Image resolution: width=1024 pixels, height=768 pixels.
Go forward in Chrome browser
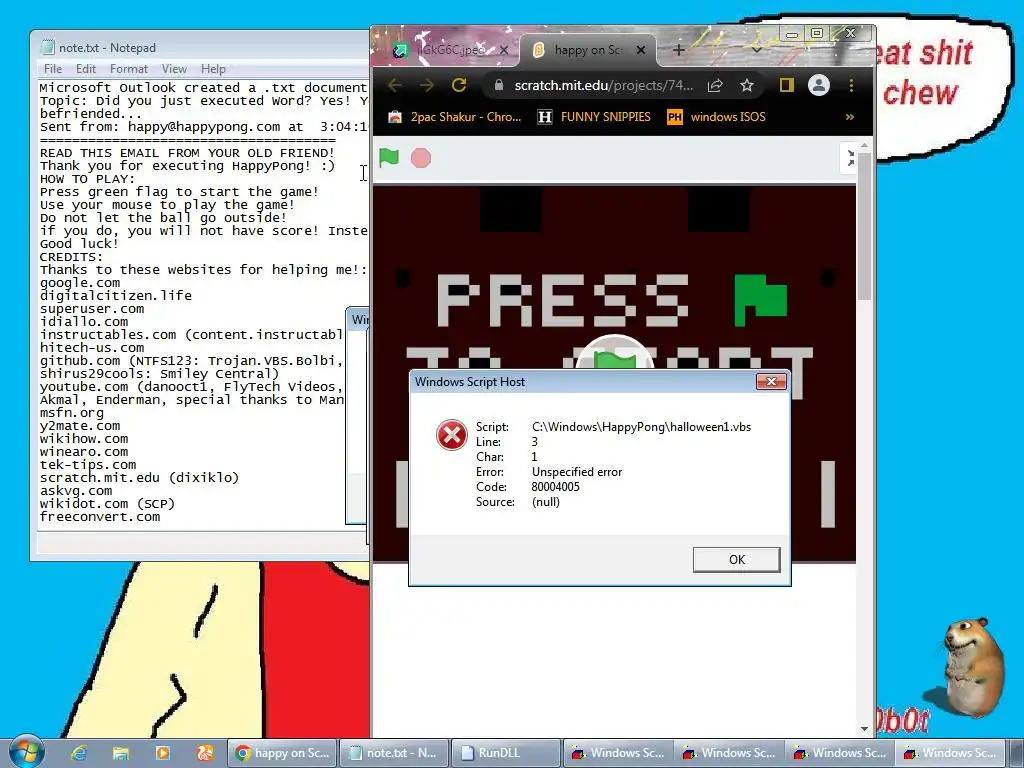[x=426, y=85]
